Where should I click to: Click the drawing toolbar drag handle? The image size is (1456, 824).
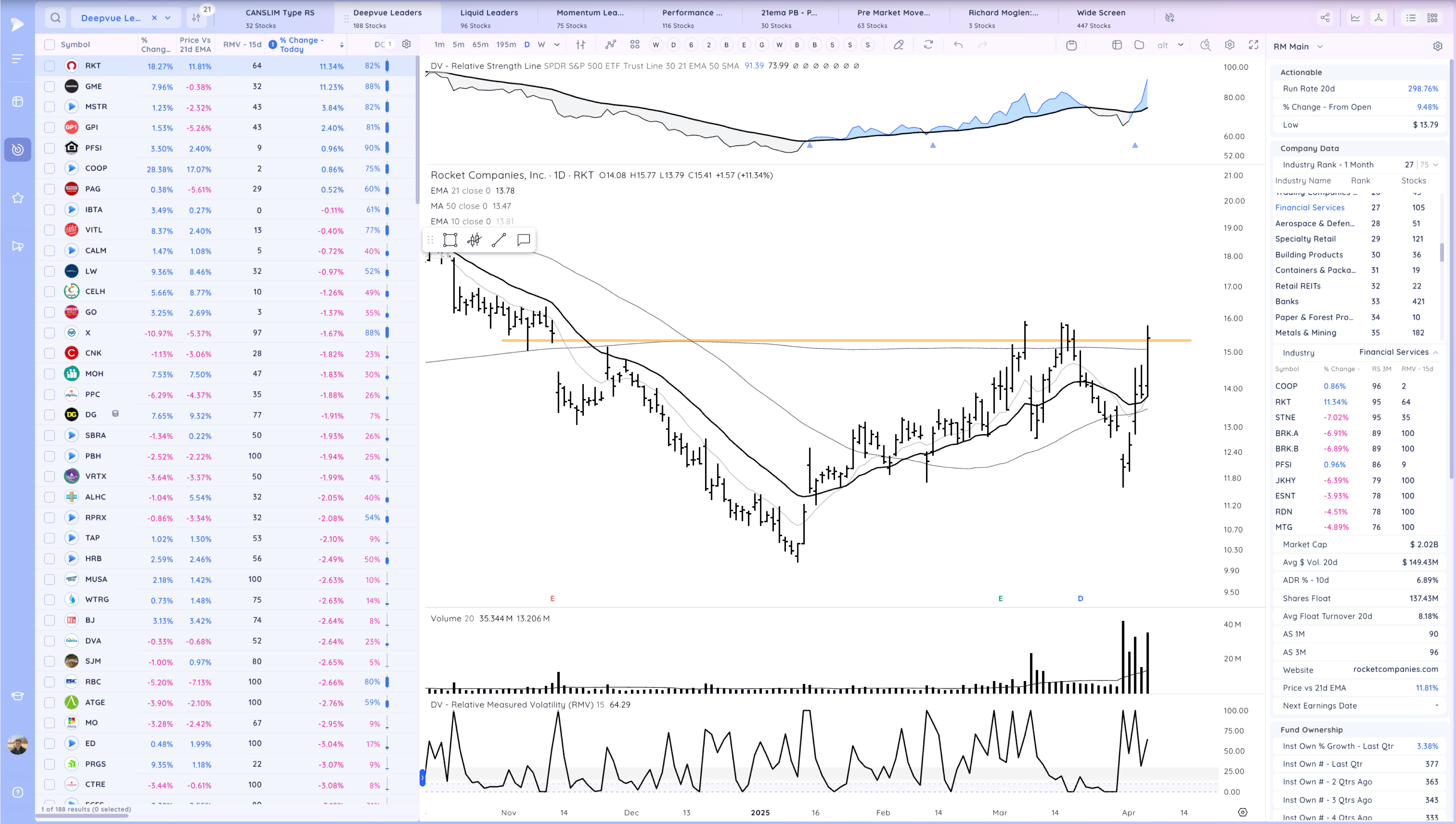pos(430,240)
